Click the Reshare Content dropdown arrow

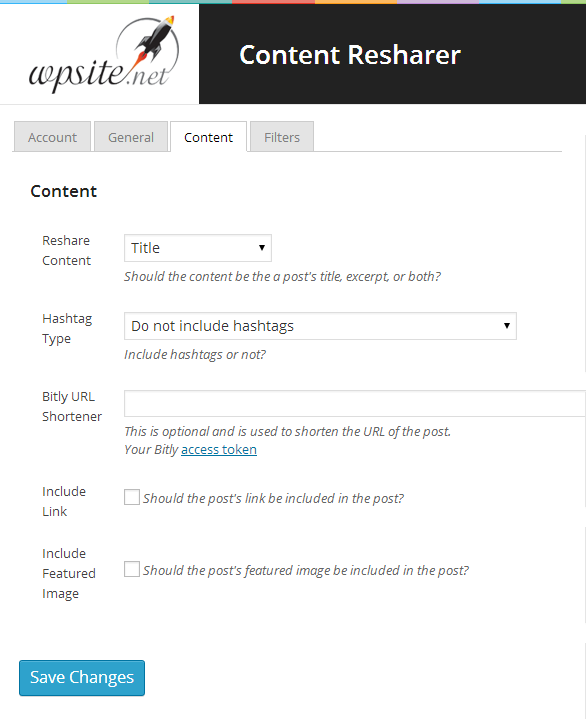pyautogui.click(x=262, y=248)
